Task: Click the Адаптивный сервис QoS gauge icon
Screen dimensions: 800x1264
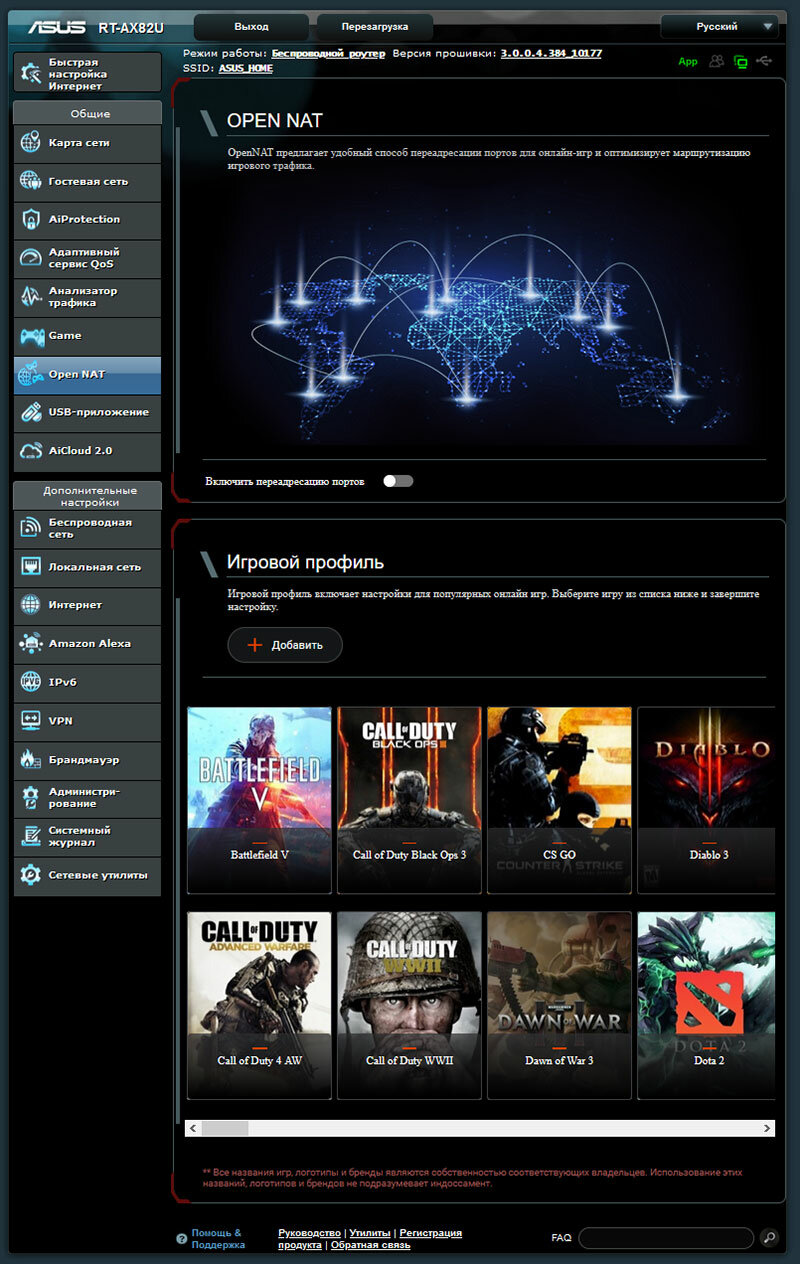Action: point(31,258)
